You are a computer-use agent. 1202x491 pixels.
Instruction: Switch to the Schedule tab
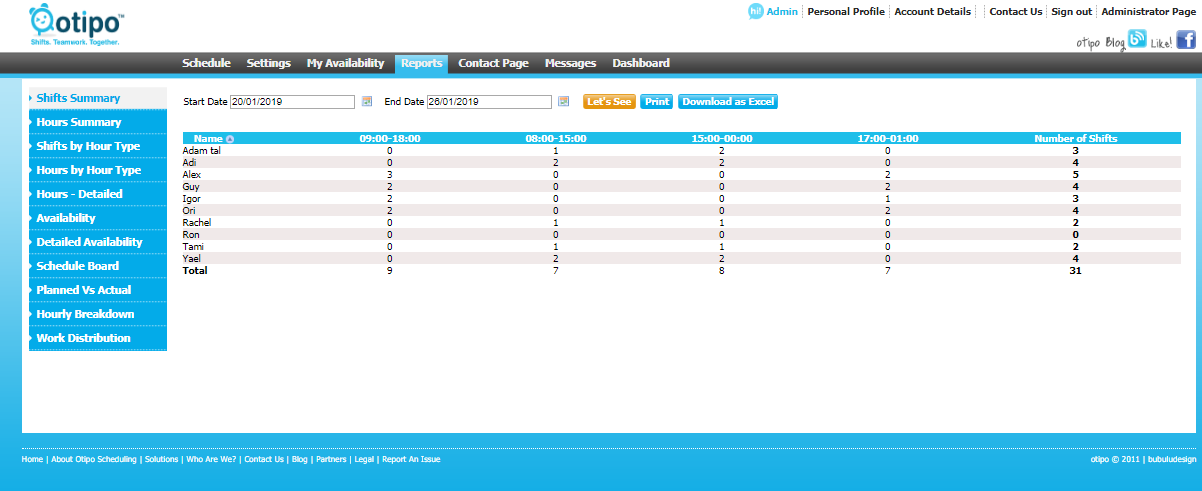[206, 63]
